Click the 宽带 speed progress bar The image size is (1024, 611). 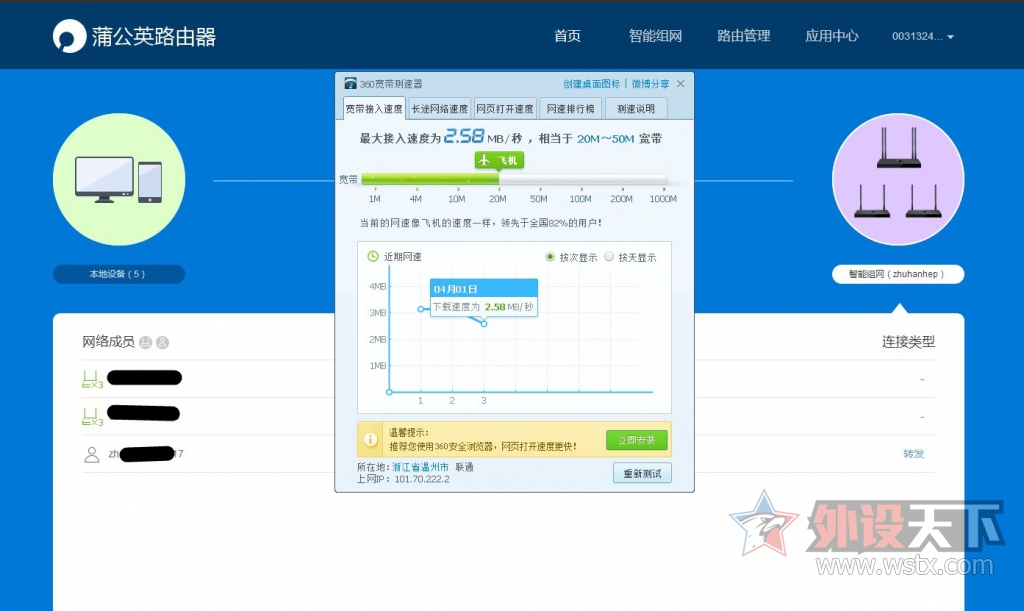pyautogui.click(x=514, y=179)
